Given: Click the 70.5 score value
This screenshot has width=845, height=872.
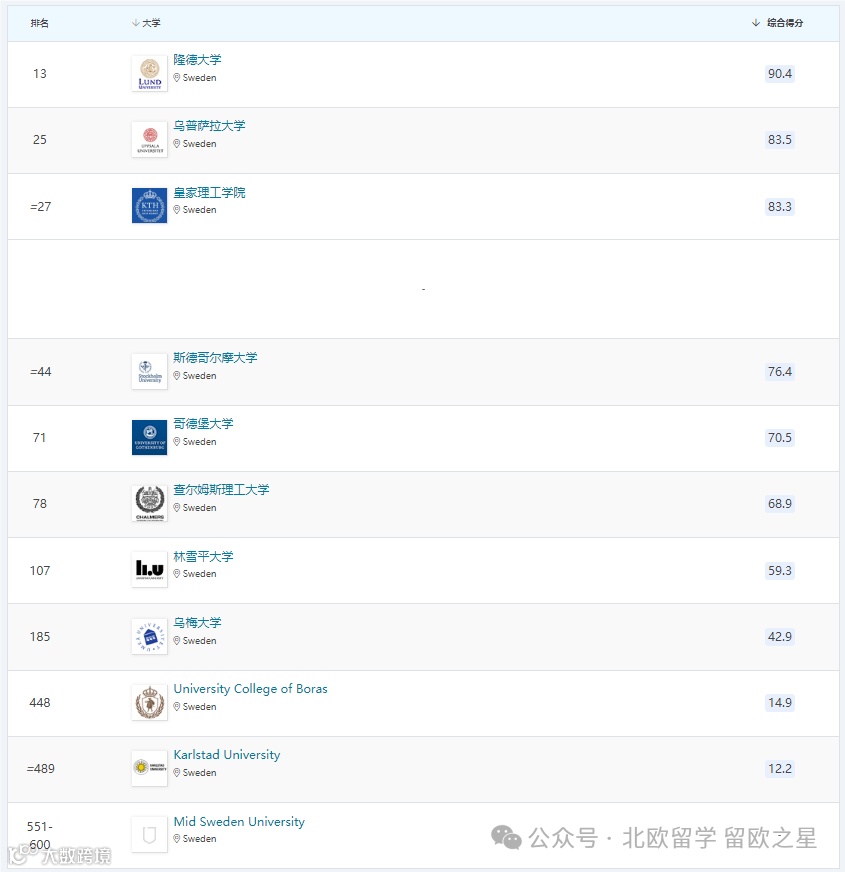Looking at the screenshot, I should 779,438.
